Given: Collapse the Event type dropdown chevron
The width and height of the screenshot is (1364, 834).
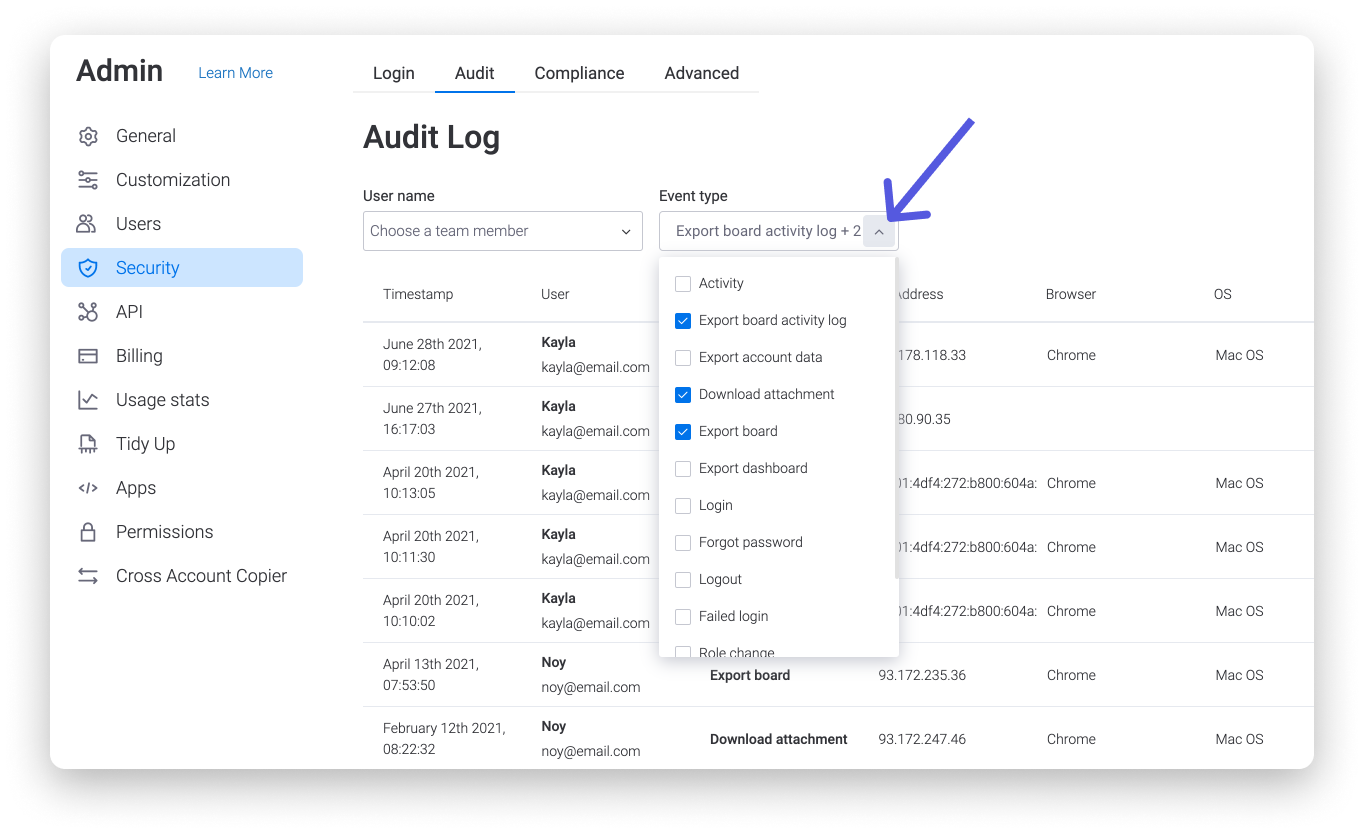Looking at the screenshot, I should tap(878, 232).
